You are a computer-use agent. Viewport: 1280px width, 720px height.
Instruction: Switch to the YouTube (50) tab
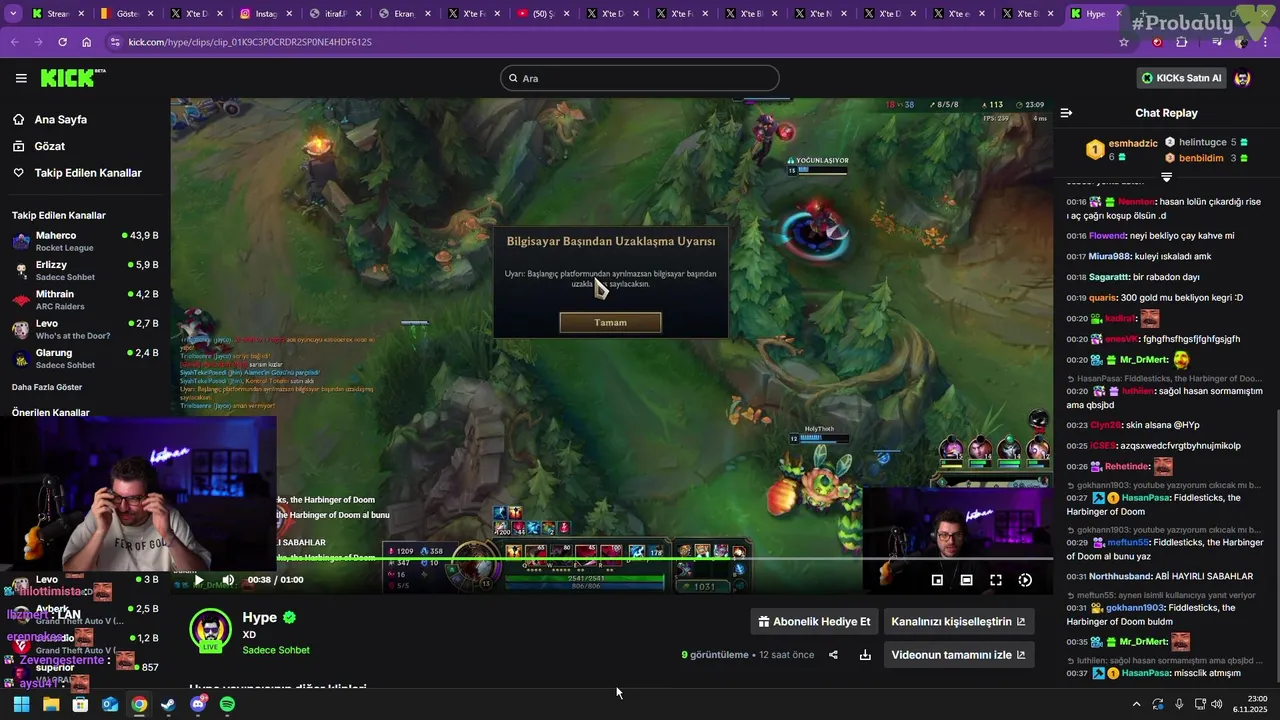click(543, 14)
